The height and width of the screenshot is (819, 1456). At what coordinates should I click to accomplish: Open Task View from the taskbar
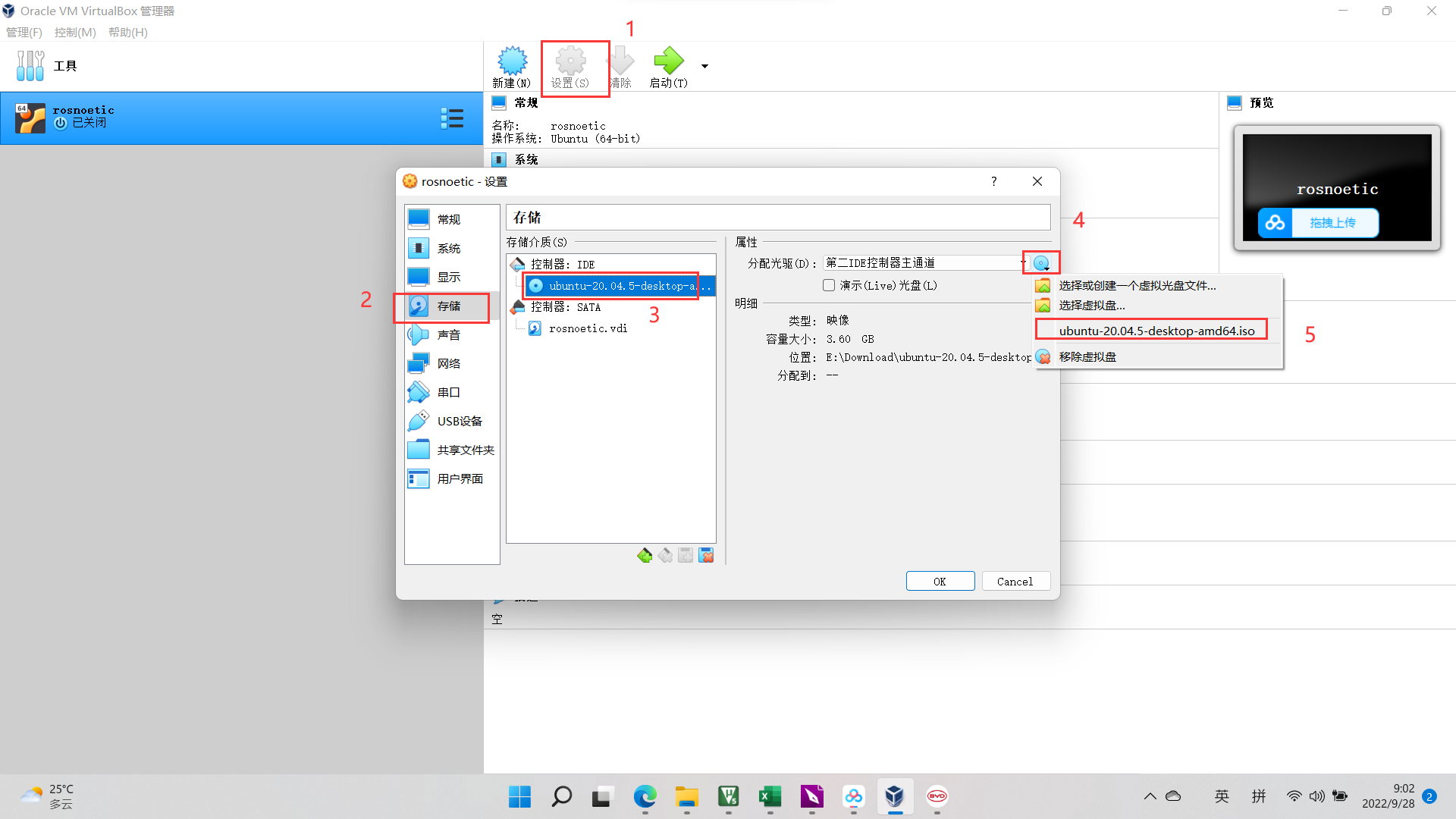click(x=602, y=796)
